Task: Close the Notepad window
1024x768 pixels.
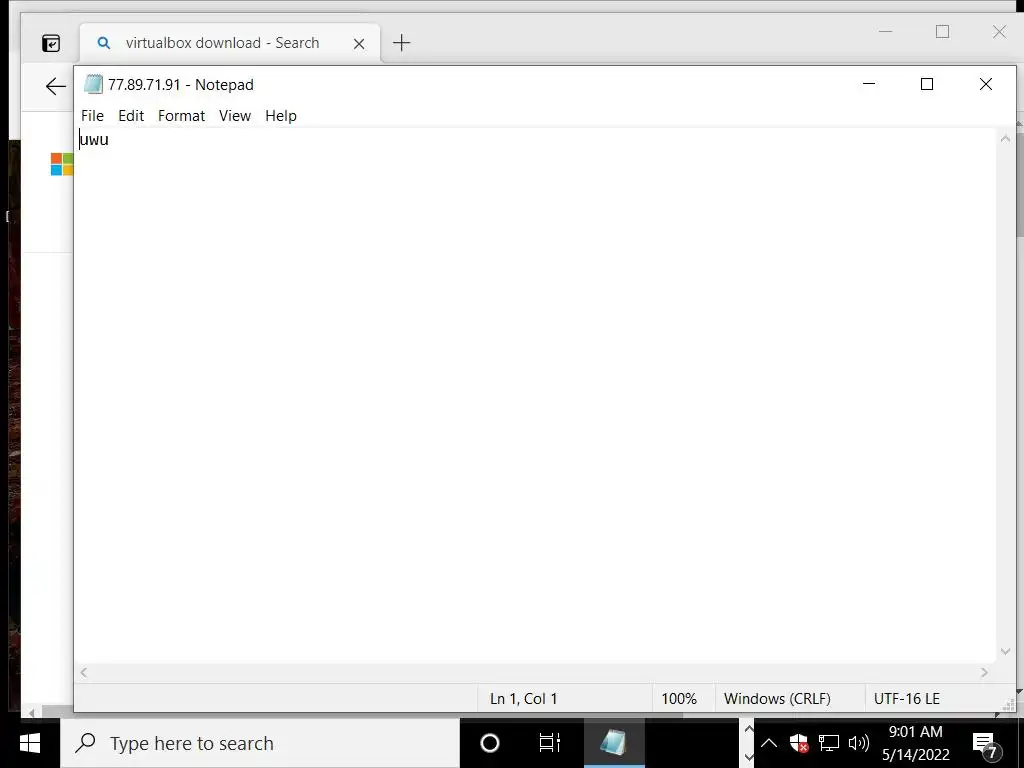Action: (985, 84)
